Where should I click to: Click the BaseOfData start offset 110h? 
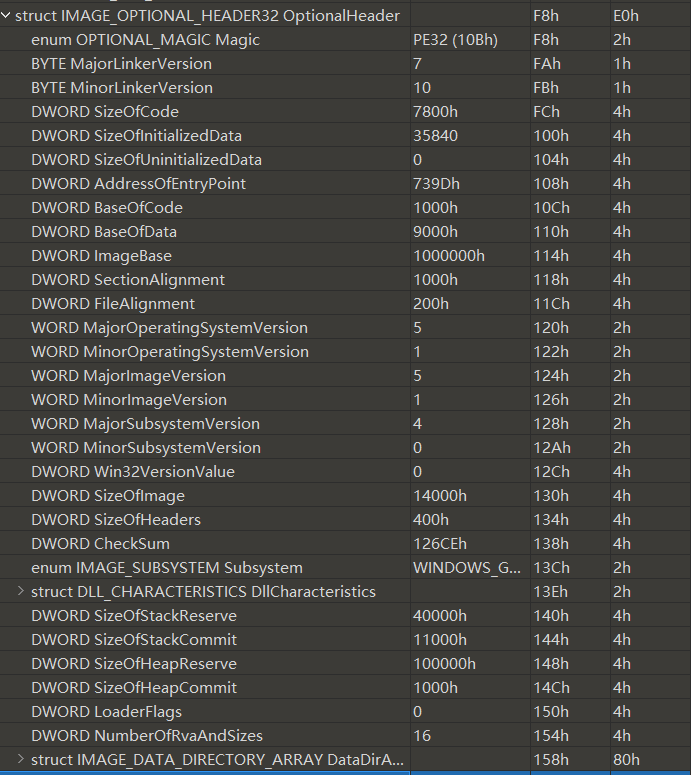[x=546, y=232]
